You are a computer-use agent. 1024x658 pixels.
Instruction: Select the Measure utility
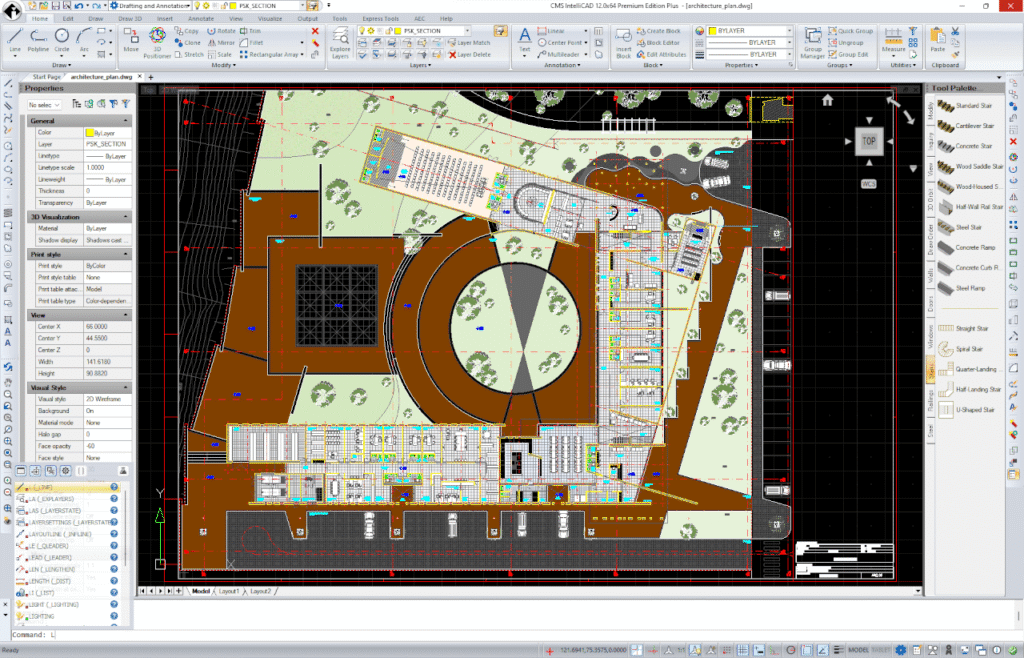pyautogui.click(x=893, y=38)
